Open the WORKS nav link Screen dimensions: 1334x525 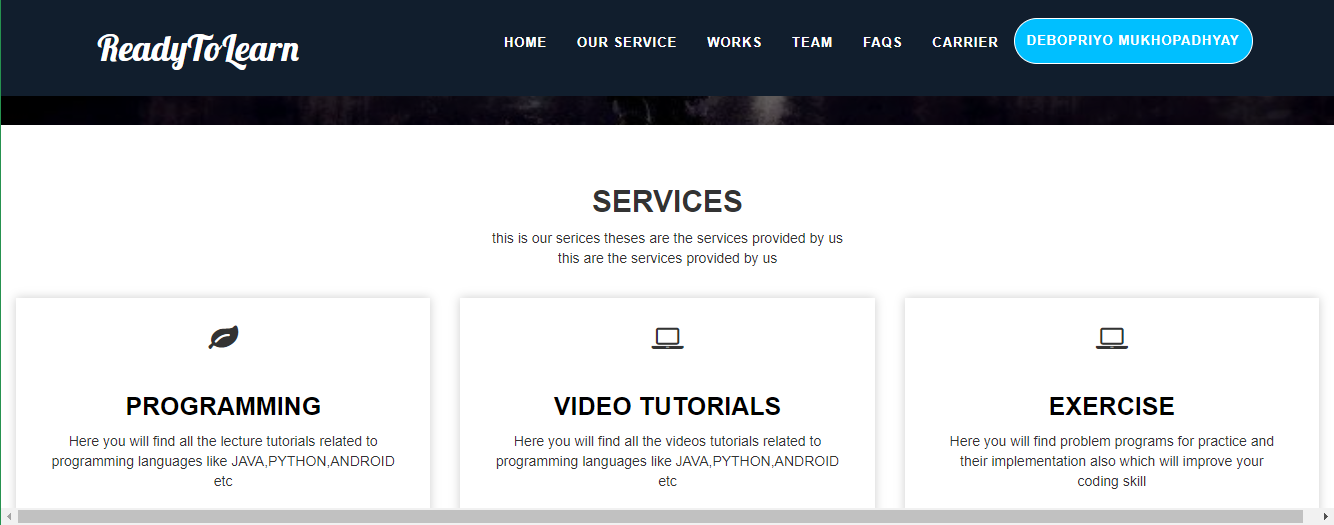click(734, 42)
